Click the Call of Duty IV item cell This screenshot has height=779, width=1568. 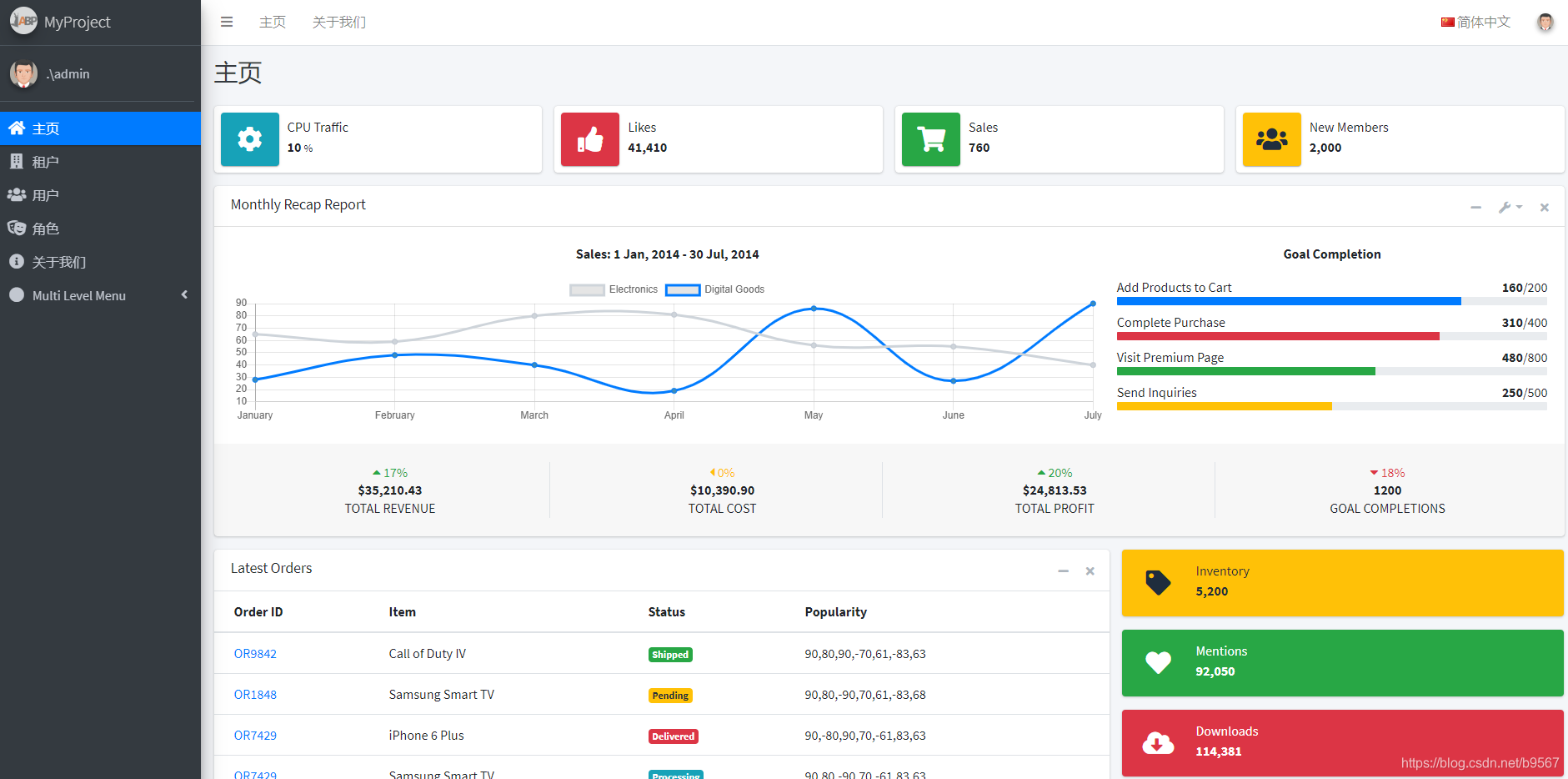point(428,654)
